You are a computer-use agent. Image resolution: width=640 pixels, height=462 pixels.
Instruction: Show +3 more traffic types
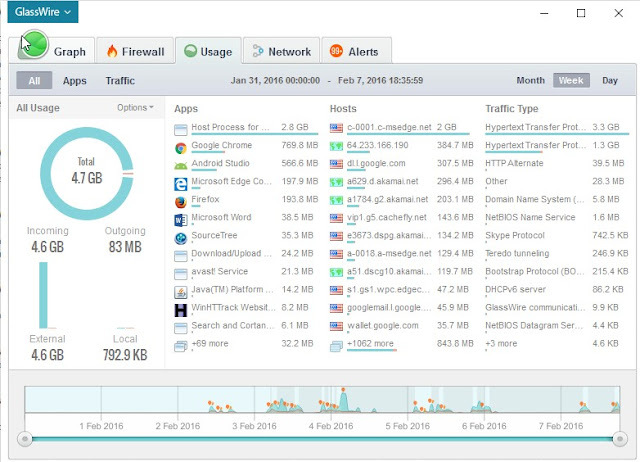point(501,344)
